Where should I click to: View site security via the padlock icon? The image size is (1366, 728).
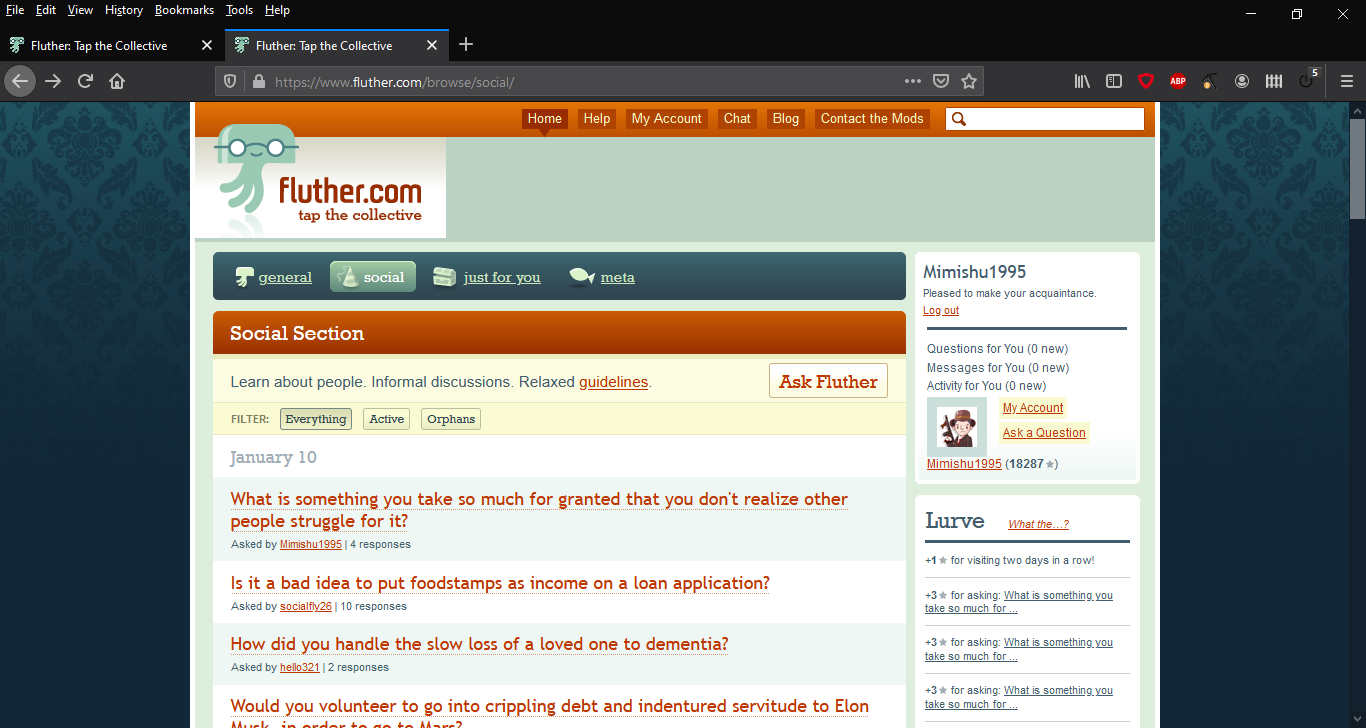pyautogui.click(x=257, y=81)
